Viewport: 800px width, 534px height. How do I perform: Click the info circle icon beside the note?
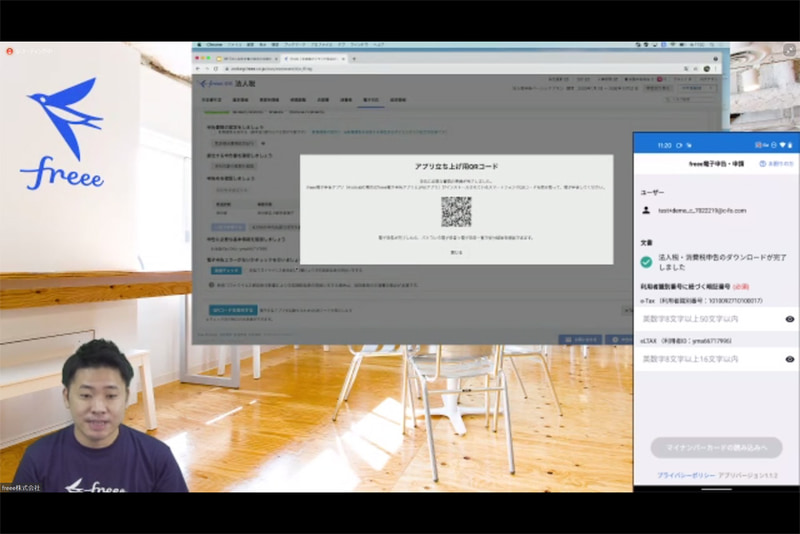tap(211, 285)
